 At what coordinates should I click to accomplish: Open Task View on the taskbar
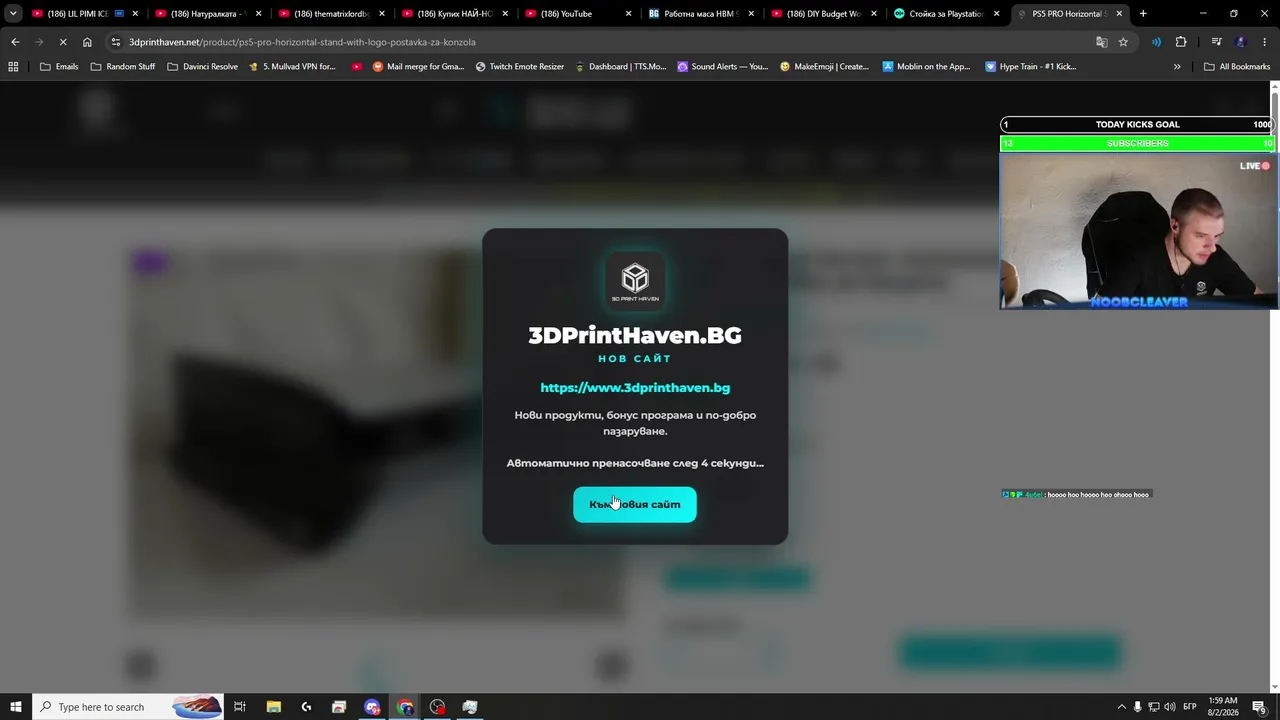tap(240, 707)
